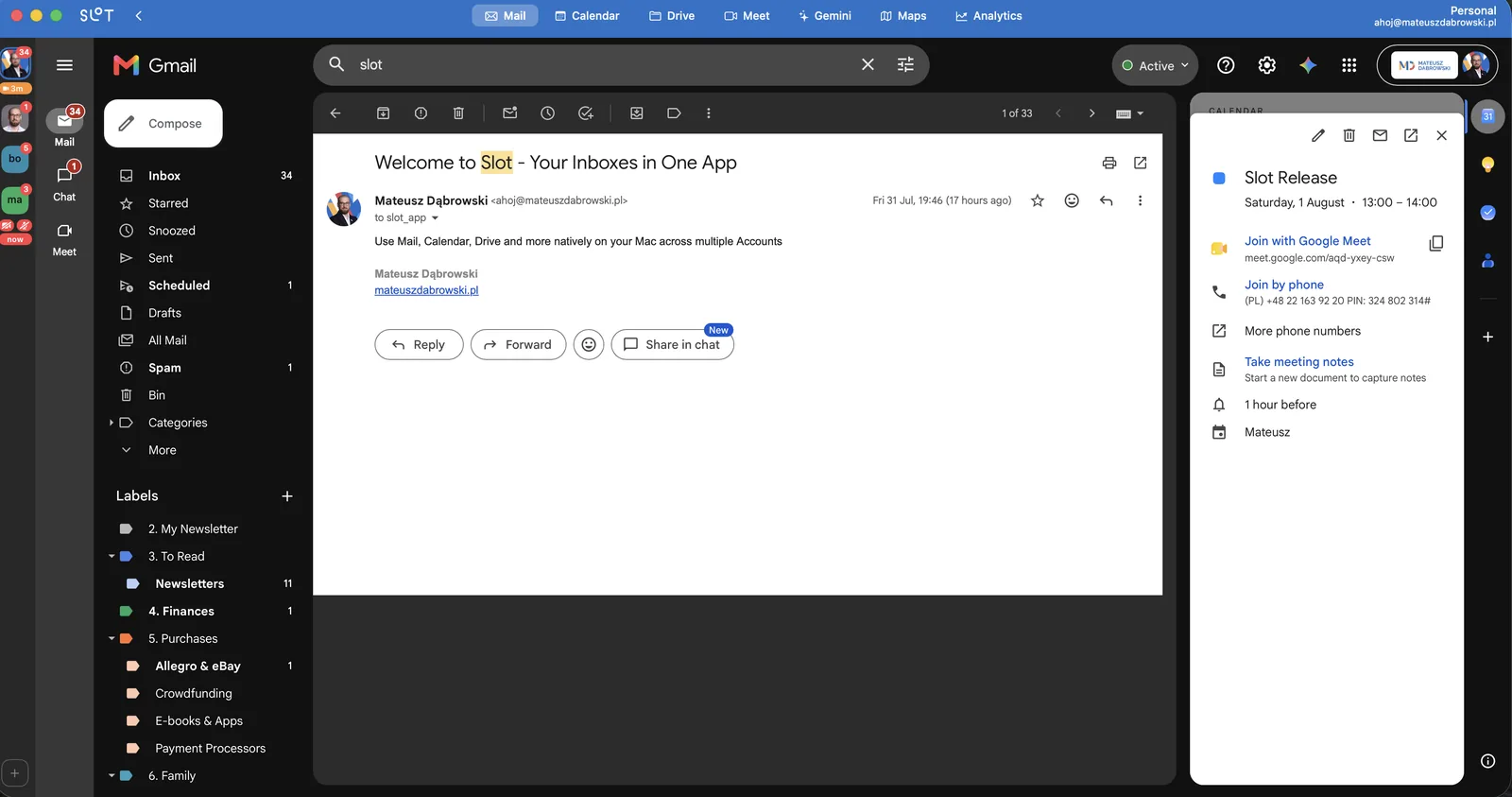Join with Google Meet link
The image size is (1512, 797).
click(1307, 241)
